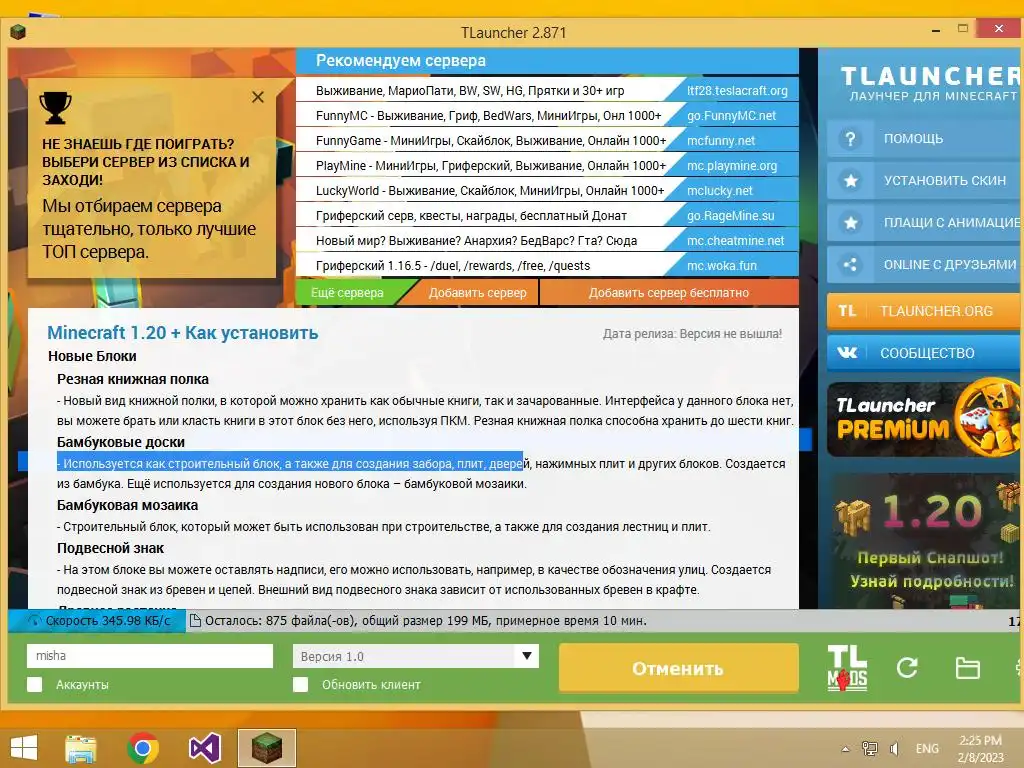The width and height of the screenshot is (1024, 768).
Task: Click the Minecraft 1.20 + Как установить heading
Action: (183, 333)
